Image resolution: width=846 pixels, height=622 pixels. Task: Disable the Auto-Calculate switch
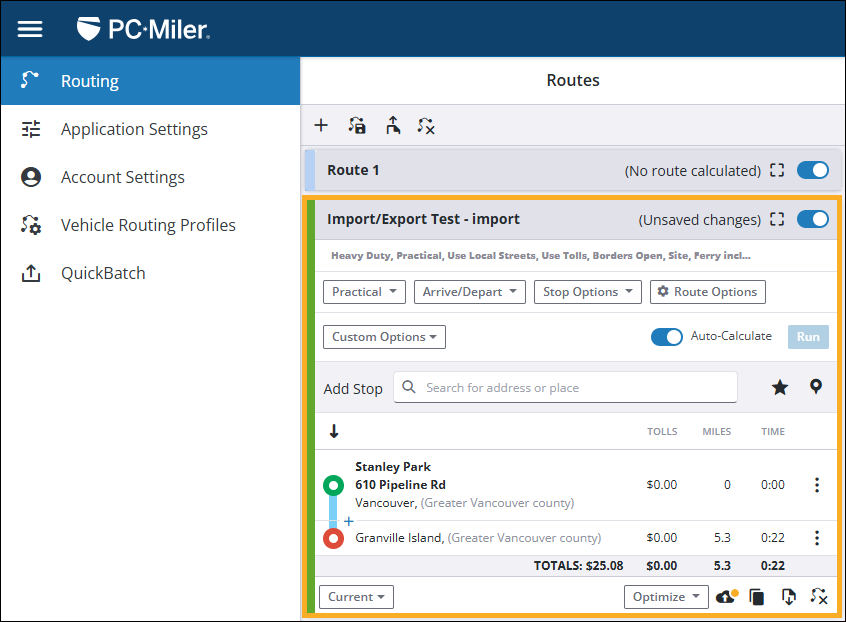click(666, 337)
